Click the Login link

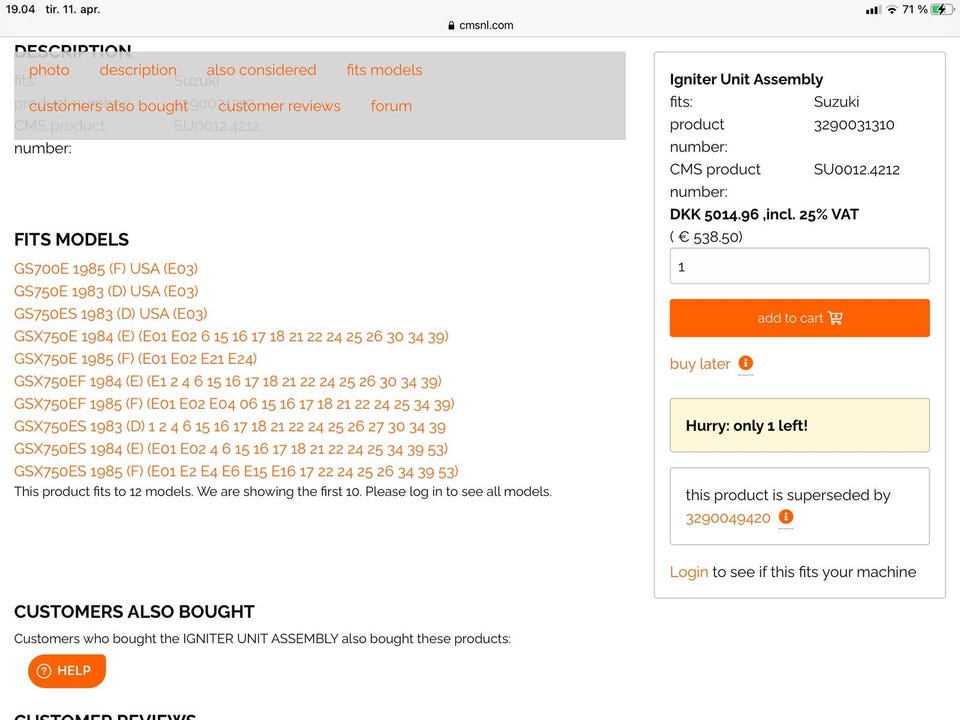(689, 572)
